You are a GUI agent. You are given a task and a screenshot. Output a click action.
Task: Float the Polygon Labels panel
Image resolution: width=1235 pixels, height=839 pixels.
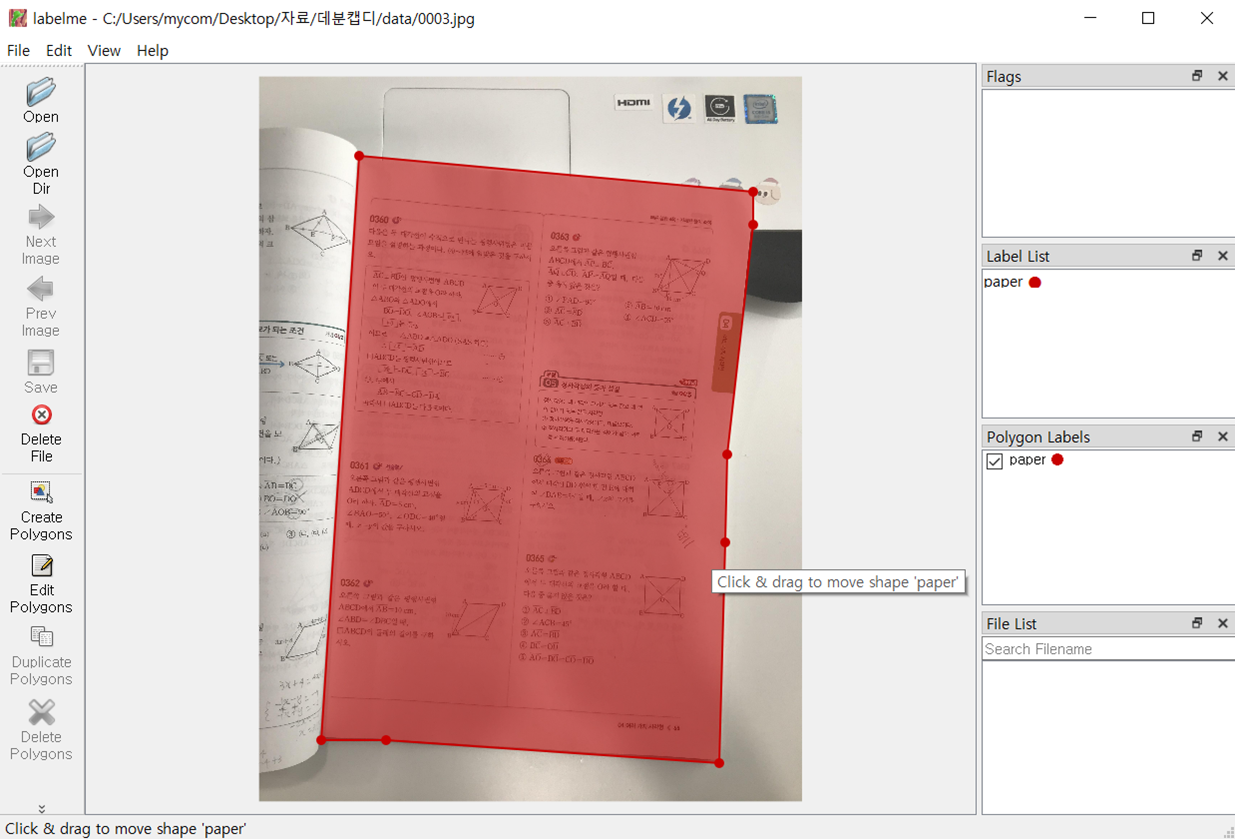click(1197, 437)
